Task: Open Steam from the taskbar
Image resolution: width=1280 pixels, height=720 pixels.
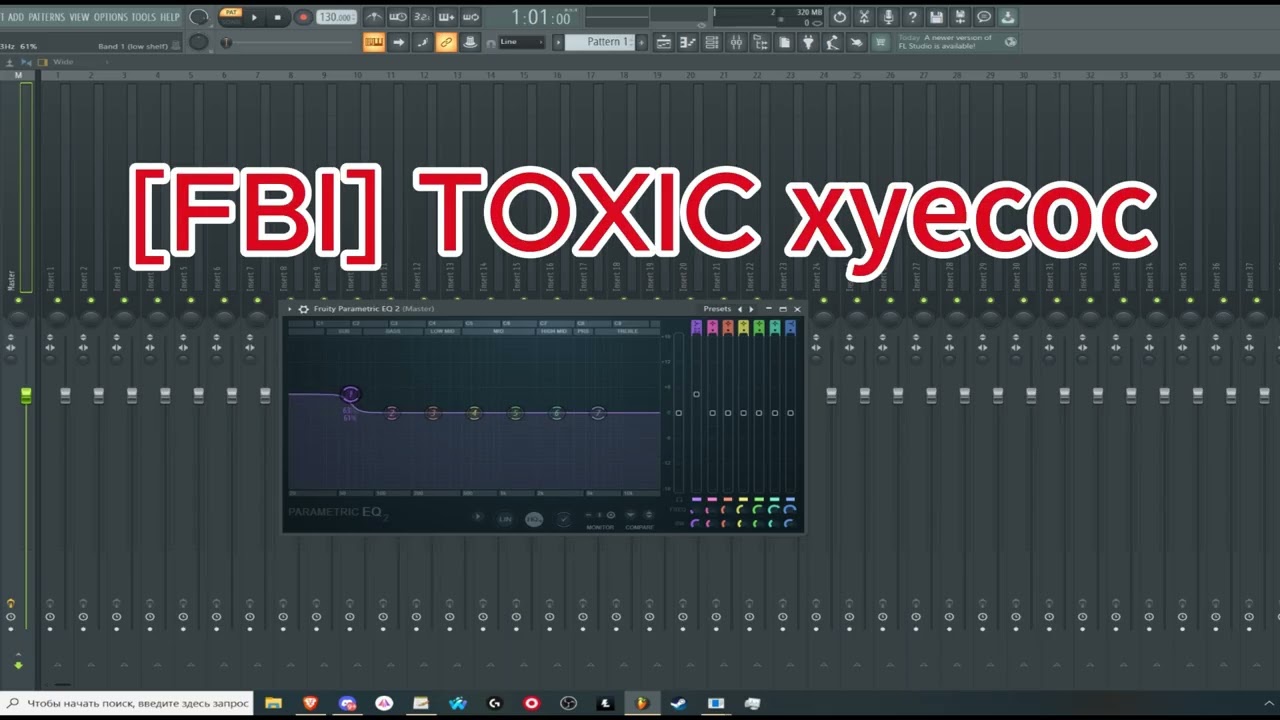Action: pyautogui.click(x=678, y=704)
